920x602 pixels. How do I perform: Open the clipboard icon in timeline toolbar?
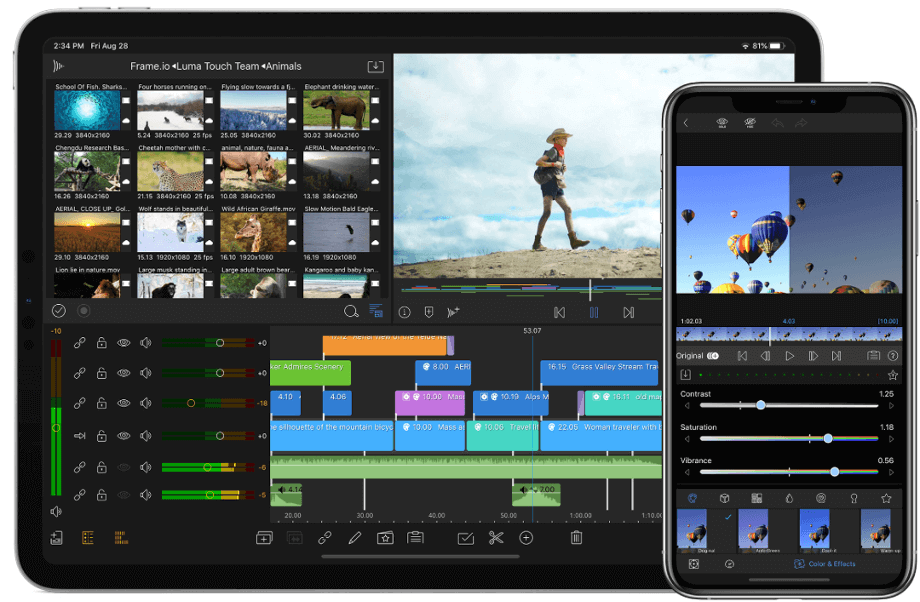click(415, 538)
